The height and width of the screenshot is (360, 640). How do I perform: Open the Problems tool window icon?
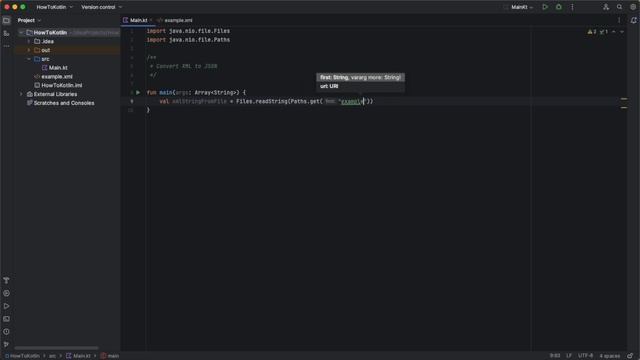[x=6, y=332]
